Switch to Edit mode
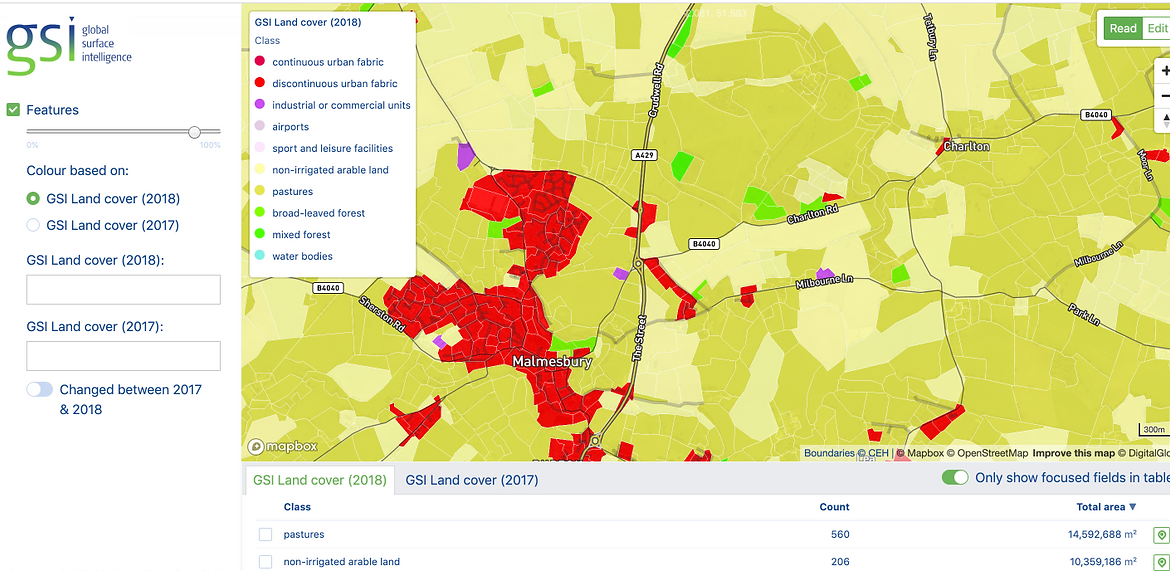Image resolution: width=1170 pixels, height=571 pixels. (x=1156, y=28)
